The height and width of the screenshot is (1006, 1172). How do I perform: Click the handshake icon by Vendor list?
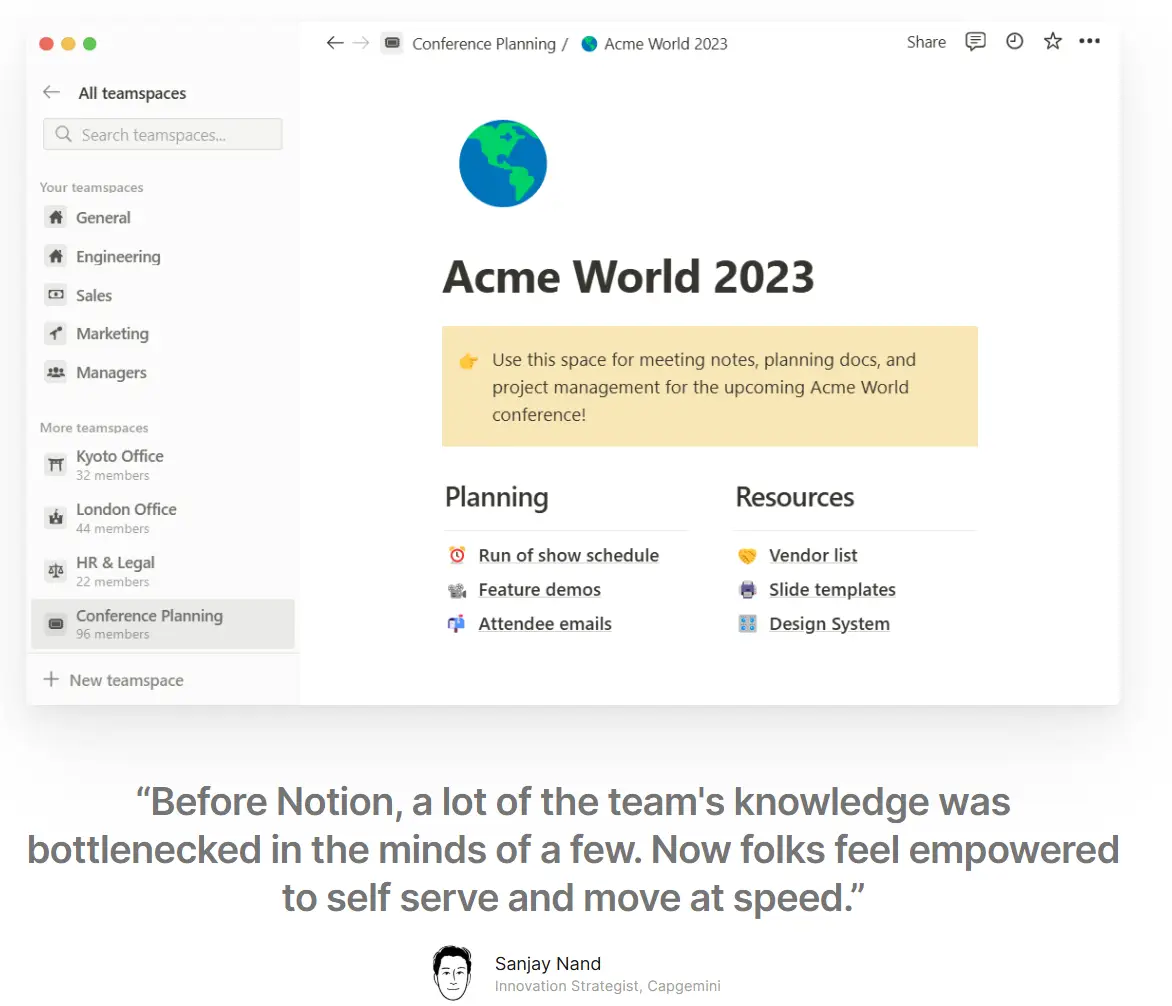747,555
